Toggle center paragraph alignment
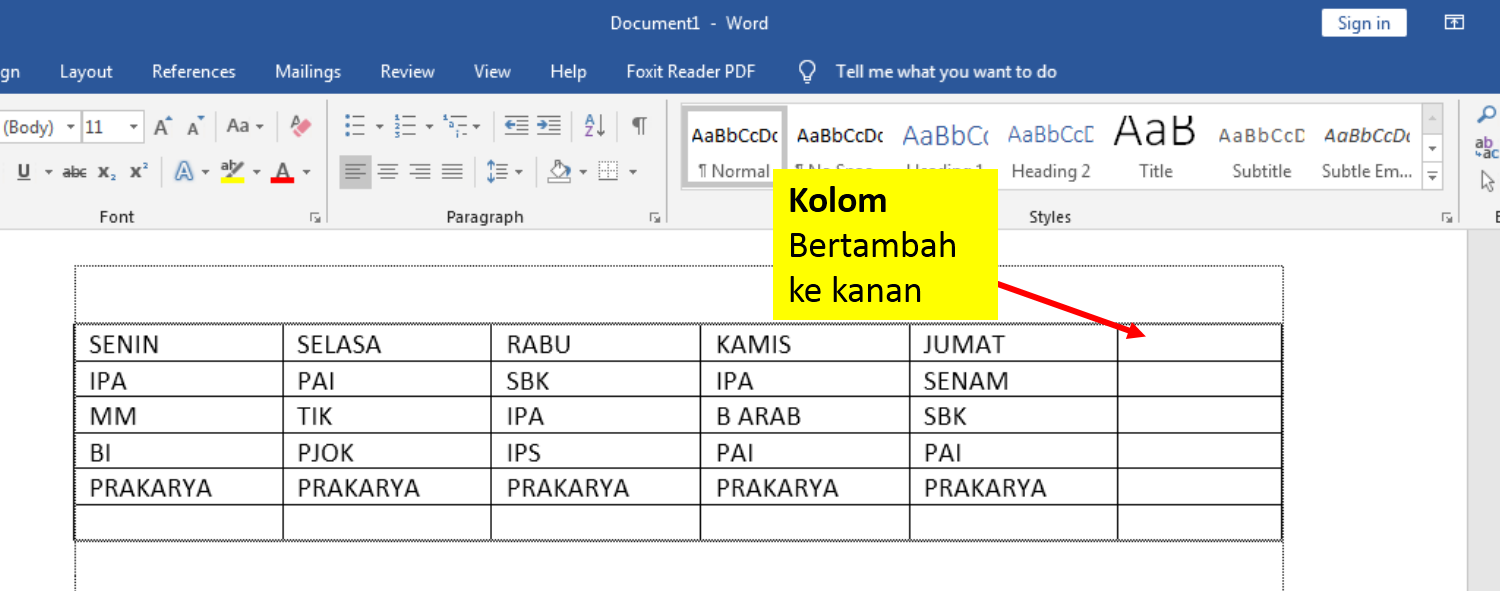The height and width of the screenshot is (591, 1500). [386, 170]
